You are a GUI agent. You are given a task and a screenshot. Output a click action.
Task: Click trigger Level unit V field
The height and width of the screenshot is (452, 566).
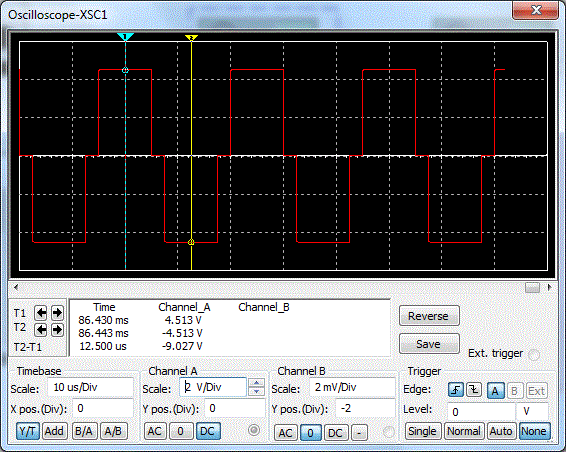[x=533, y=412]
